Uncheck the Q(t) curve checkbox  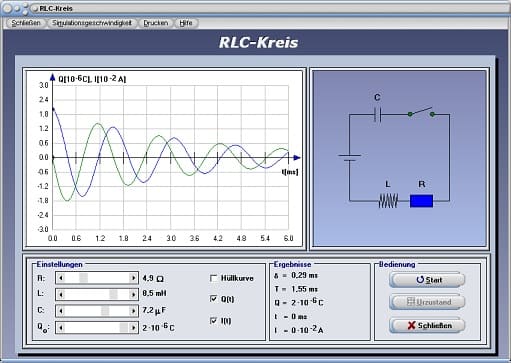pos(214,299)
